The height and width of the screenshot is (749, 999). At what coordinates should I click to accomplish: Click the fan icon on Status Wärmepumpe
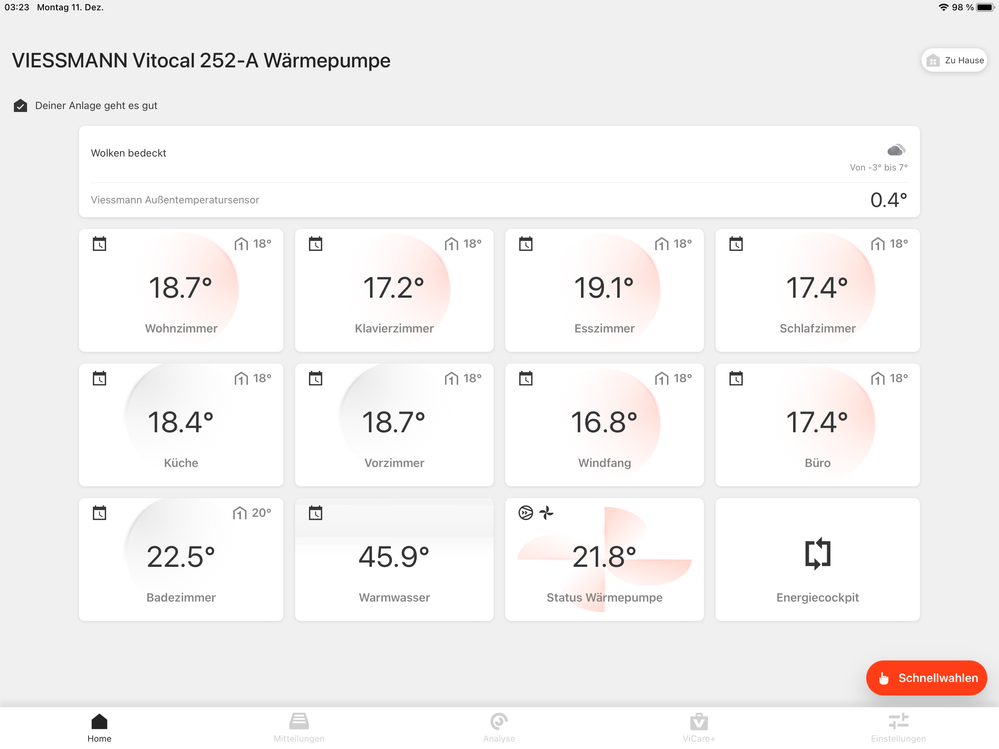tap(546, 513)
